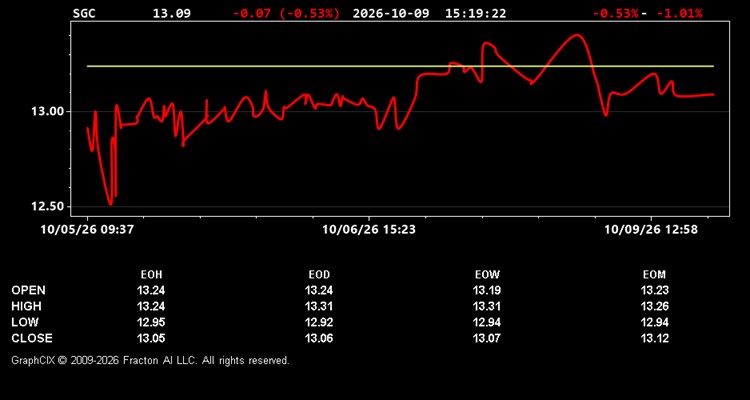
Task: Click the 15:19:22 timestamp
Action: 475,13
